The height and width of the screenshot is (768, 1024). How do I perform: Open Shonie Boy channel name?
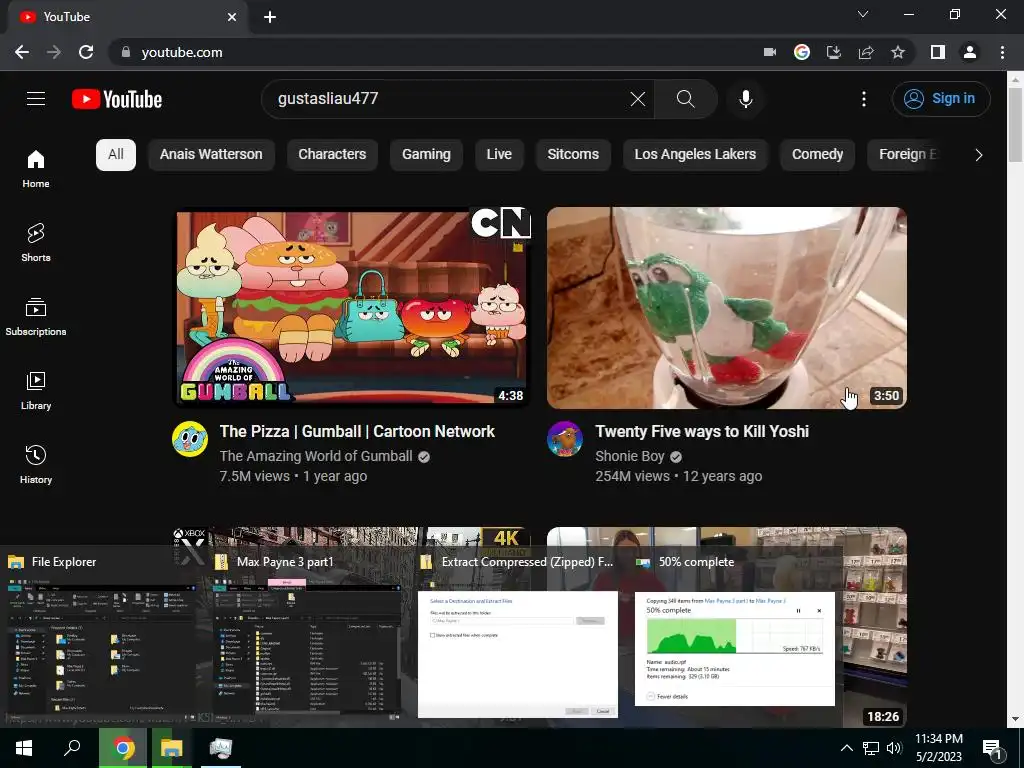630,456
